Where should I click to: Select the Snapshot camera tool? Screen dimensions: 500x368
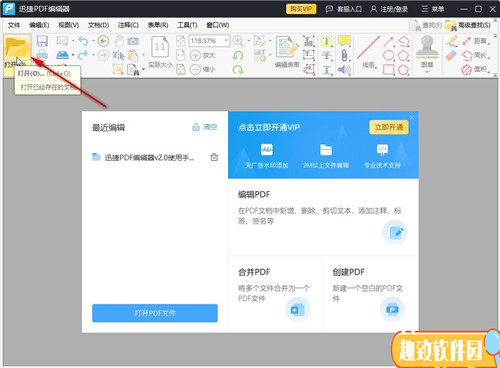[x=133, y=41]
